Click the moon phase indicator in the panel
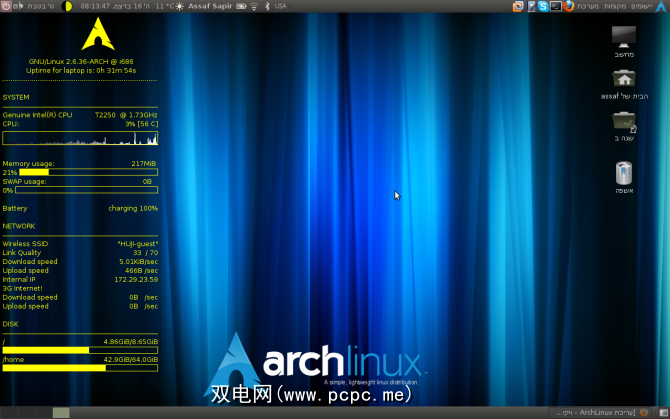This screenshot has height=419, width=670. coord(67,6)
